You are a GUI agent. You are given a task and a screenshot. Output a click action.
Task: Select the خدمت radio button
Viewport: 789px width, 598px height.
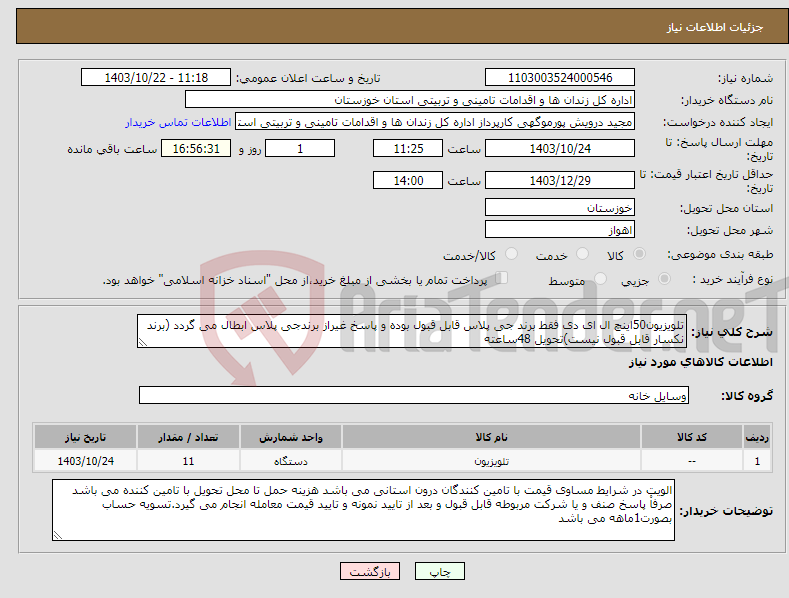click(x=582, y=254)
